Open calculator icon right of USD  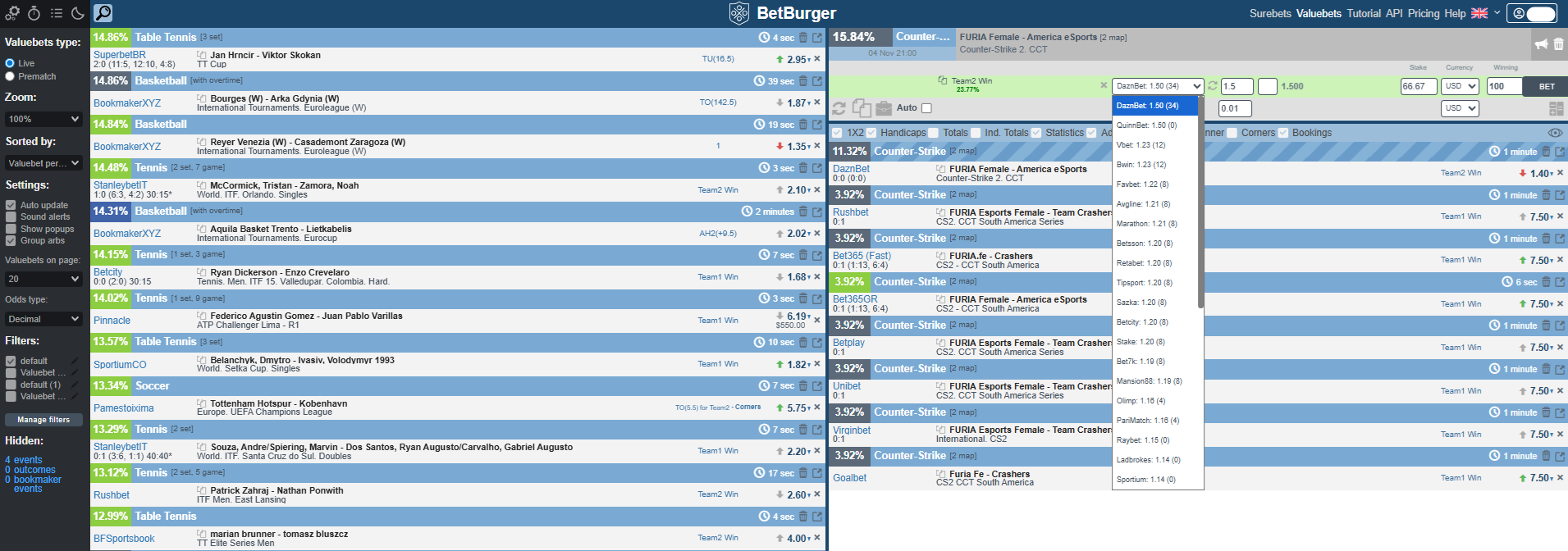1556,108
